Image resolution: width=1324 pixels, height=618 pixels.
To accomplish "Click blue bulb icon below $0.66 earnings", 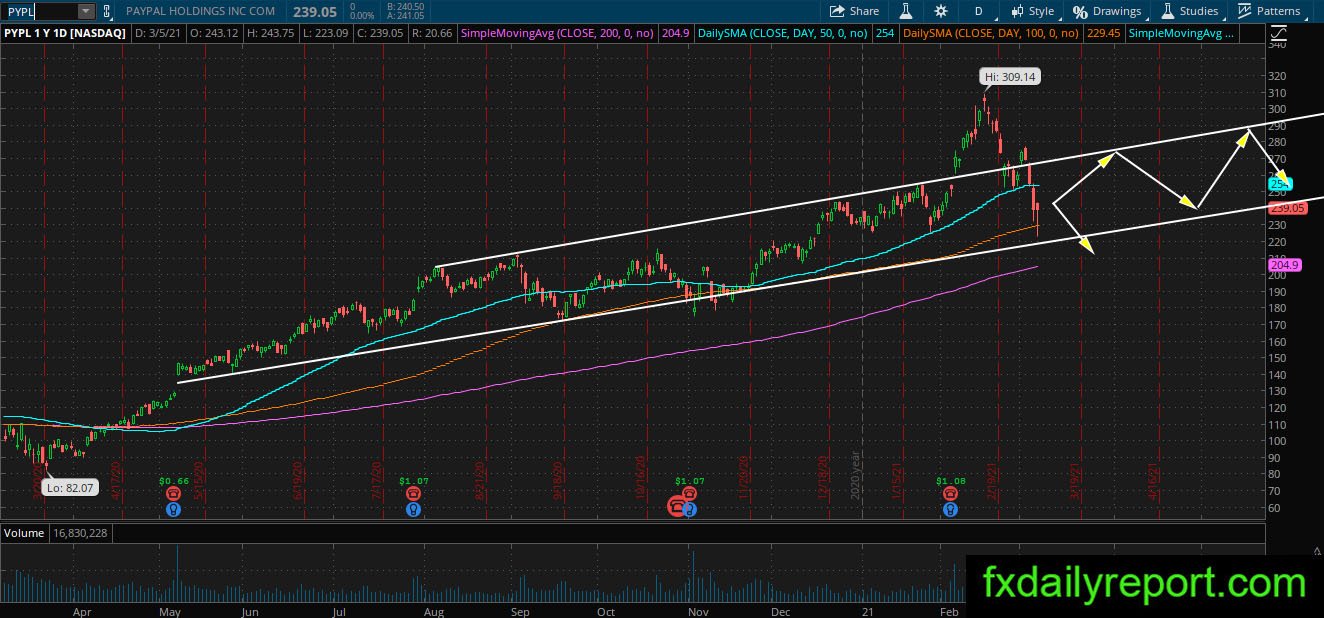I will pos(174,509).
